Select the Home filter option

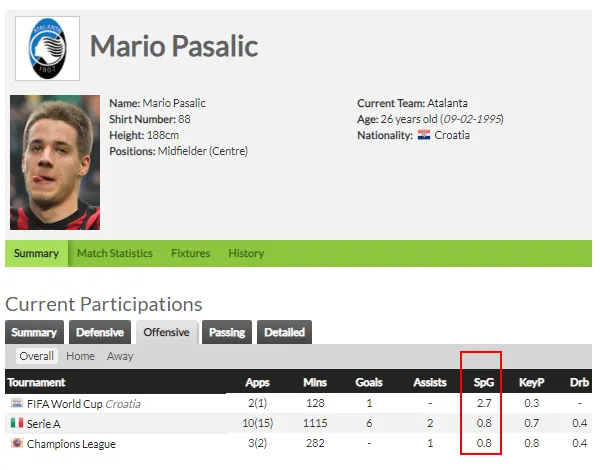pyautogui.click(x=80, y=356)
